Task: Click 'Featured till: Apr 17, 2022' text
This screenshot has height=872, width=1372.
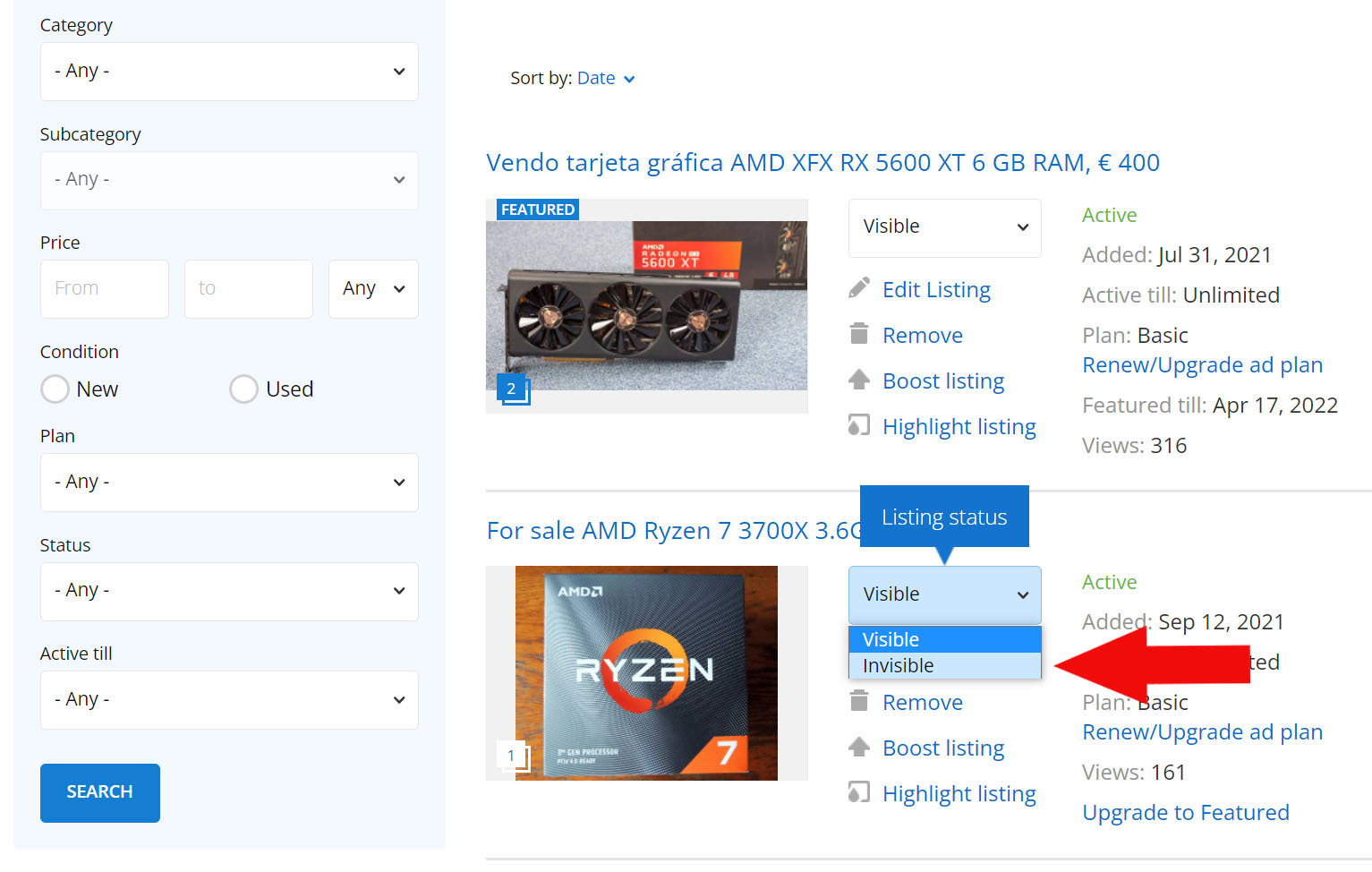Action: (x=1210, y=406)
